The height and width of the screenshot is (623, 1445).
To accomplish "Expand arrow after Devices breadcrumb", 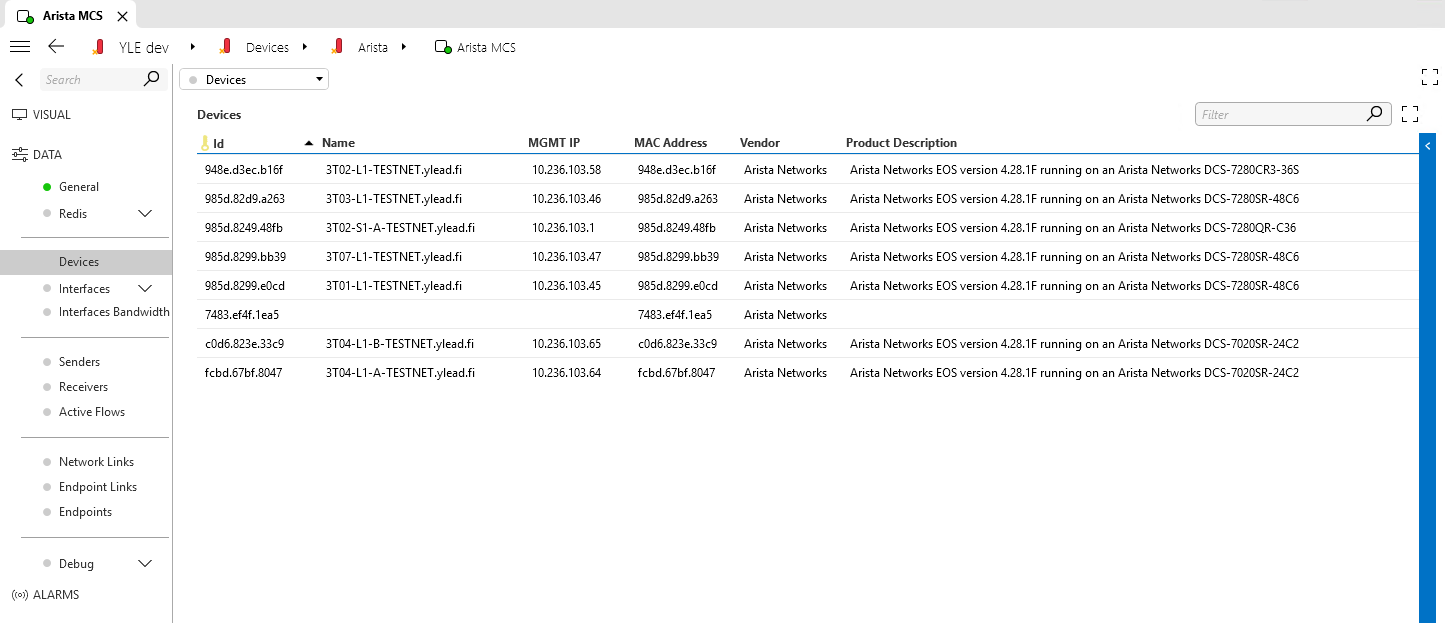I will (x=304, y=47).
